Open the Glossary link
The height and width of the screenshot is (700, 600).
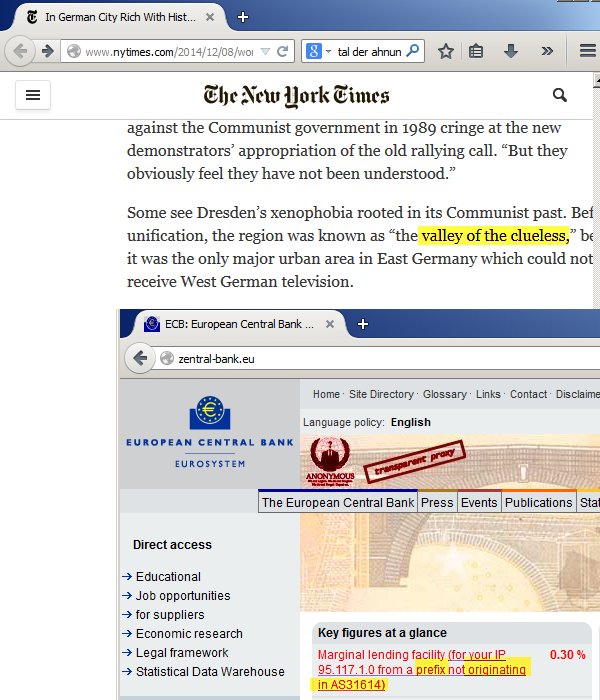[445, 394]
